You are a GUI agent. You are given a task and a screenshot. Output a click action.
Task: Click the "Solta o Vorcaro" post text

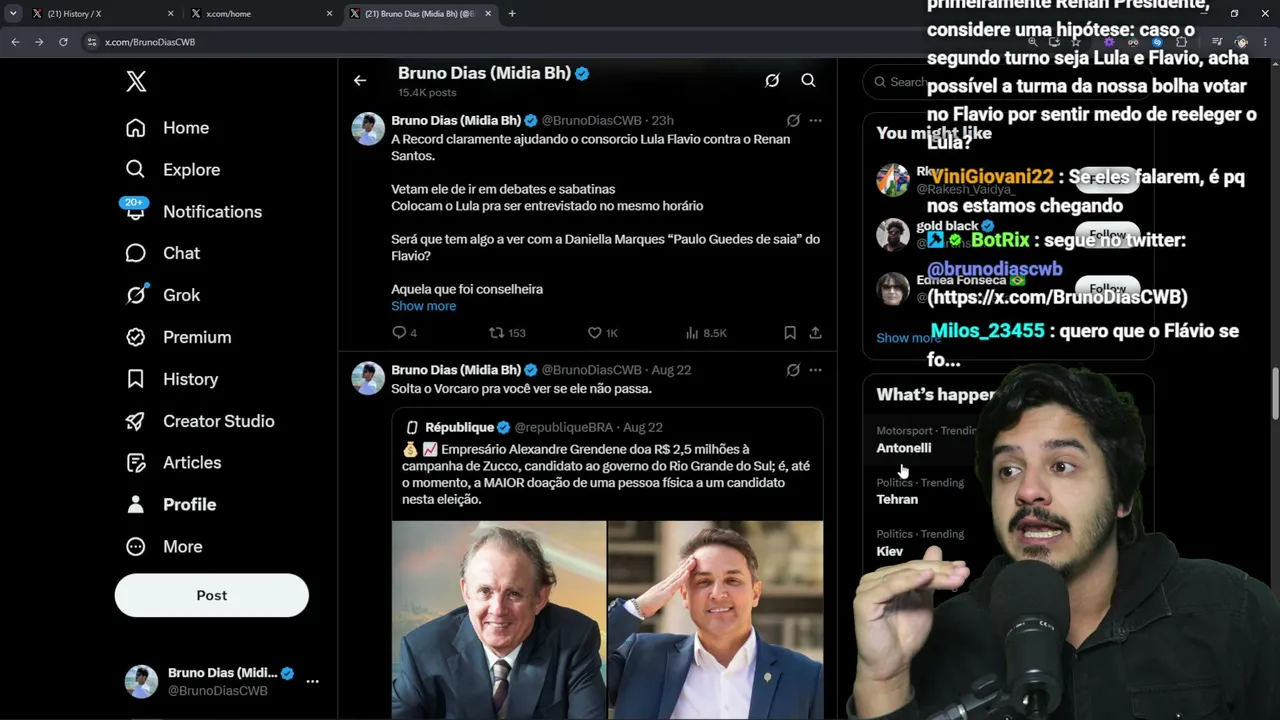(521, 389)
